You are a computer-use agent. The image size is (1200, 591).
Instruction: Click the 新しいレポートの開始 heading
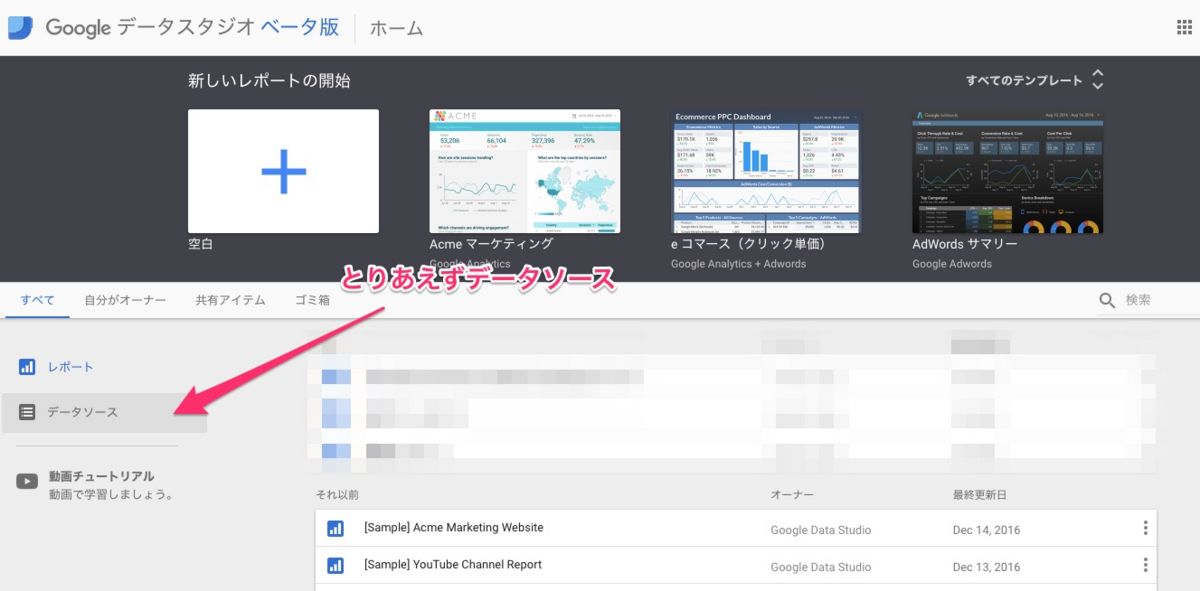(269, 81)
